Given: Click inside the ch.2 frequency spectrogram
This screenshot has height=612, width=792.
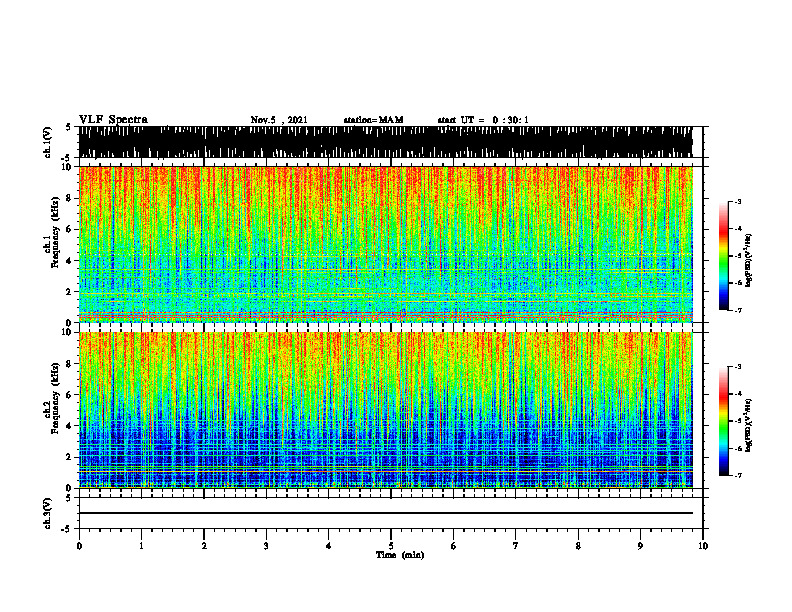Looking at the screenshot, I should pyautogui.click(x=385, y=410).
